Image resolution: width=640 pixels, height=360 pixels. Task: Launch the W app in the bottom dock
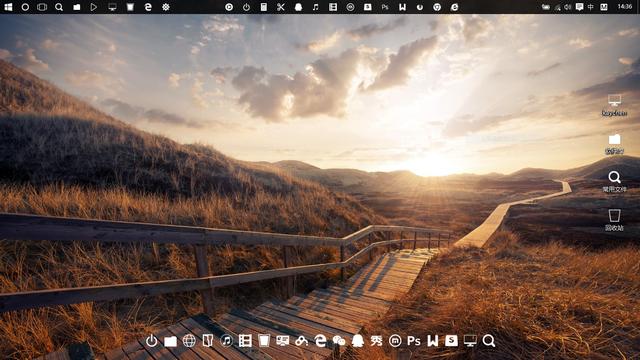coord(433,340)
